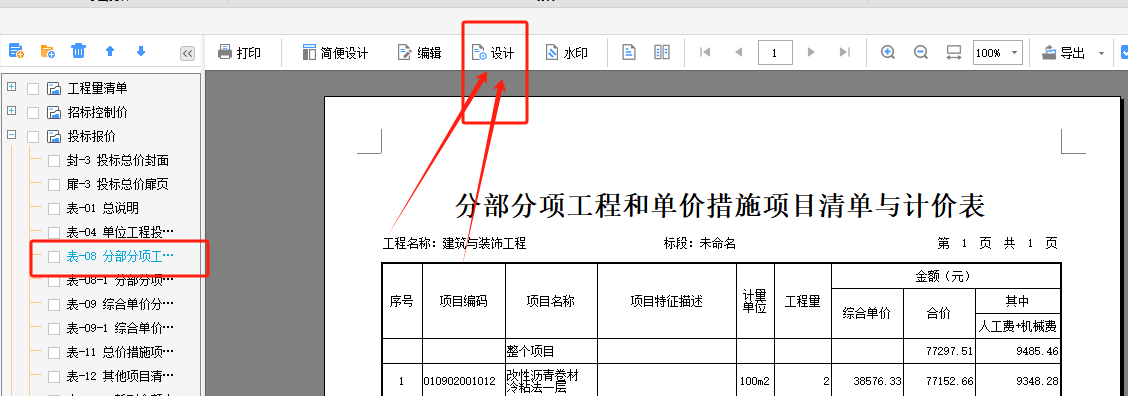Check the 表-11 总价措施项 checkbox
The image size is (1128, 396).
[x=54, y=353]
